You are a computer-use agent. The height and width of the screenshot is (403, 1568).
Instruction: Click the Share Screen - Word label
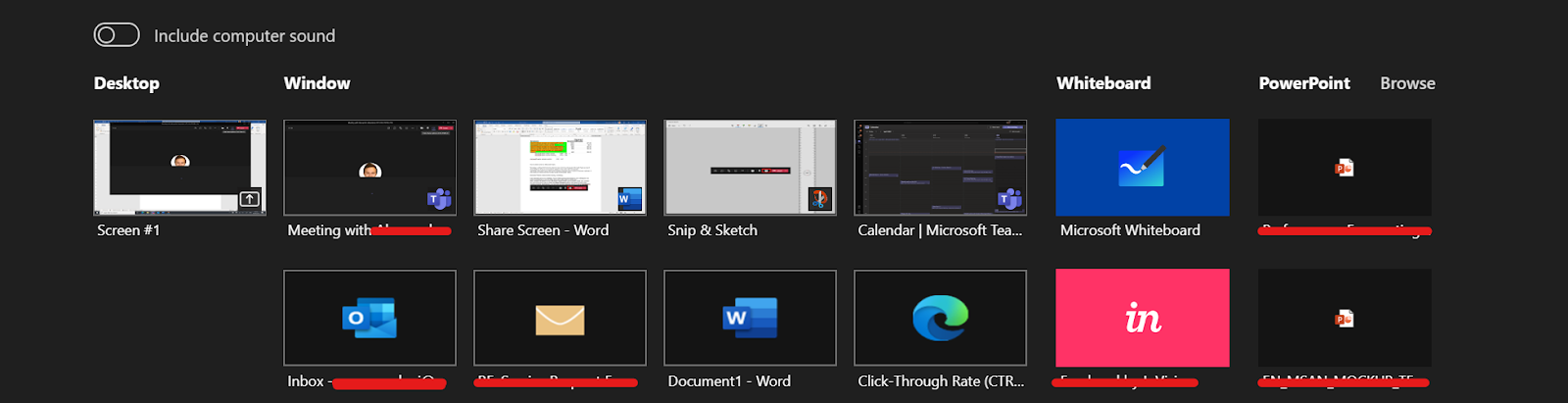pyautogui.click(x=543, y=230)
